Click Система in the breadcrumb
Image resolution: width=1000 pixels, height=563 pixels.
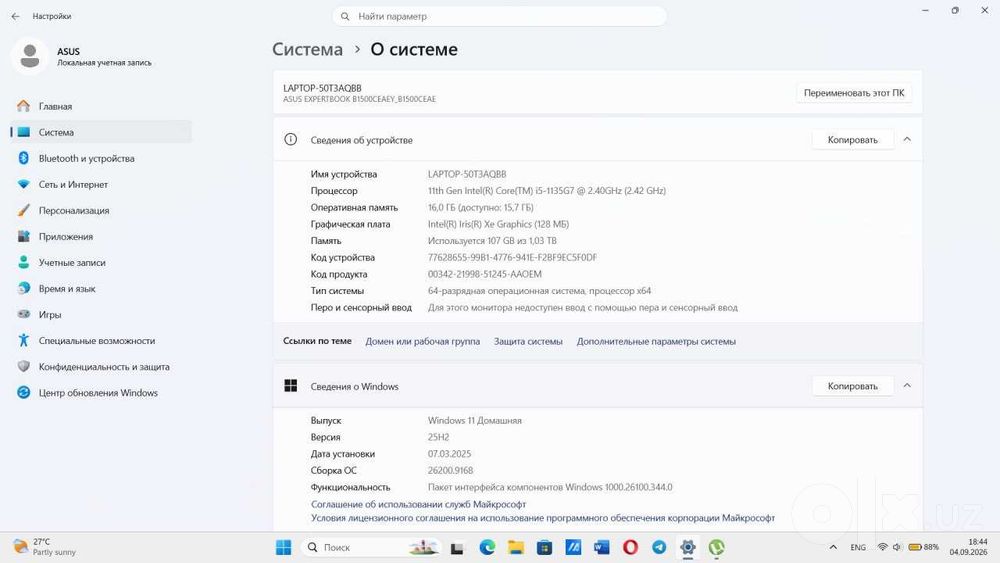[307, 49]
